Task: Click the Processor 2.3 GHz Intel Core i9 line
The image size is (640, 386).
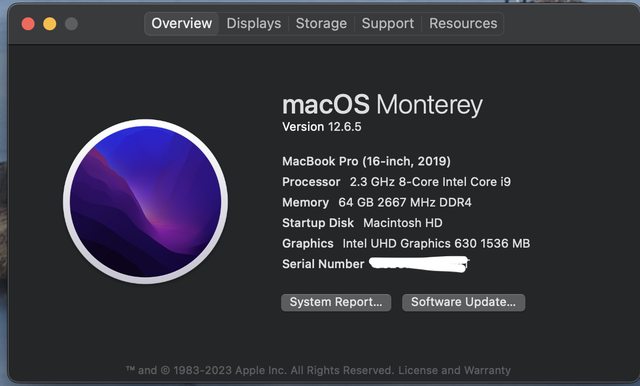Action: coord(396,182)
